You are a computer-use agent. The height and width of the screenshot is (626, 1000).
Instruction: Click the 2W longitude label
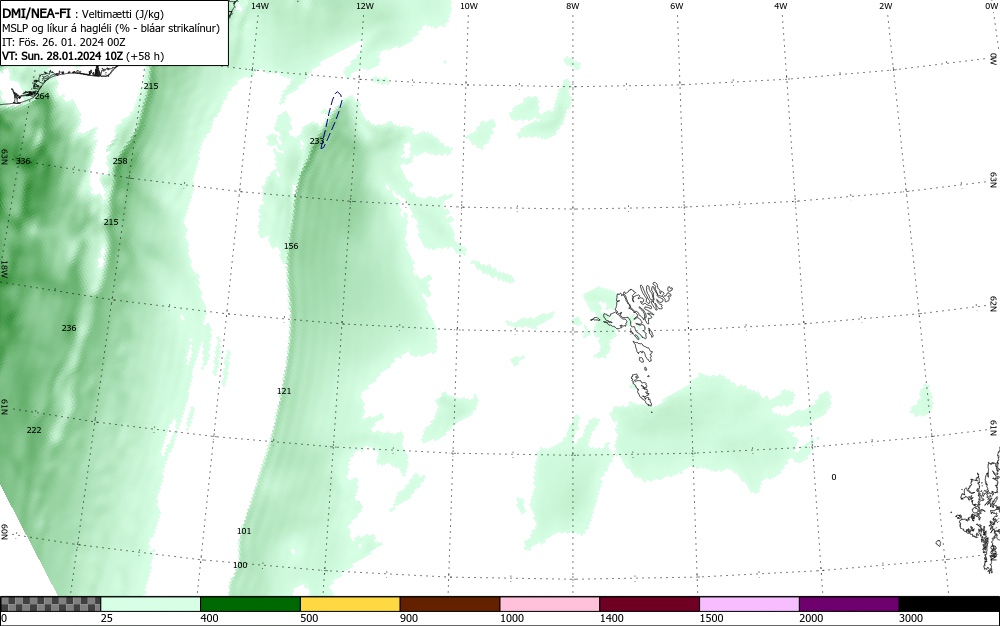point(885,6)
